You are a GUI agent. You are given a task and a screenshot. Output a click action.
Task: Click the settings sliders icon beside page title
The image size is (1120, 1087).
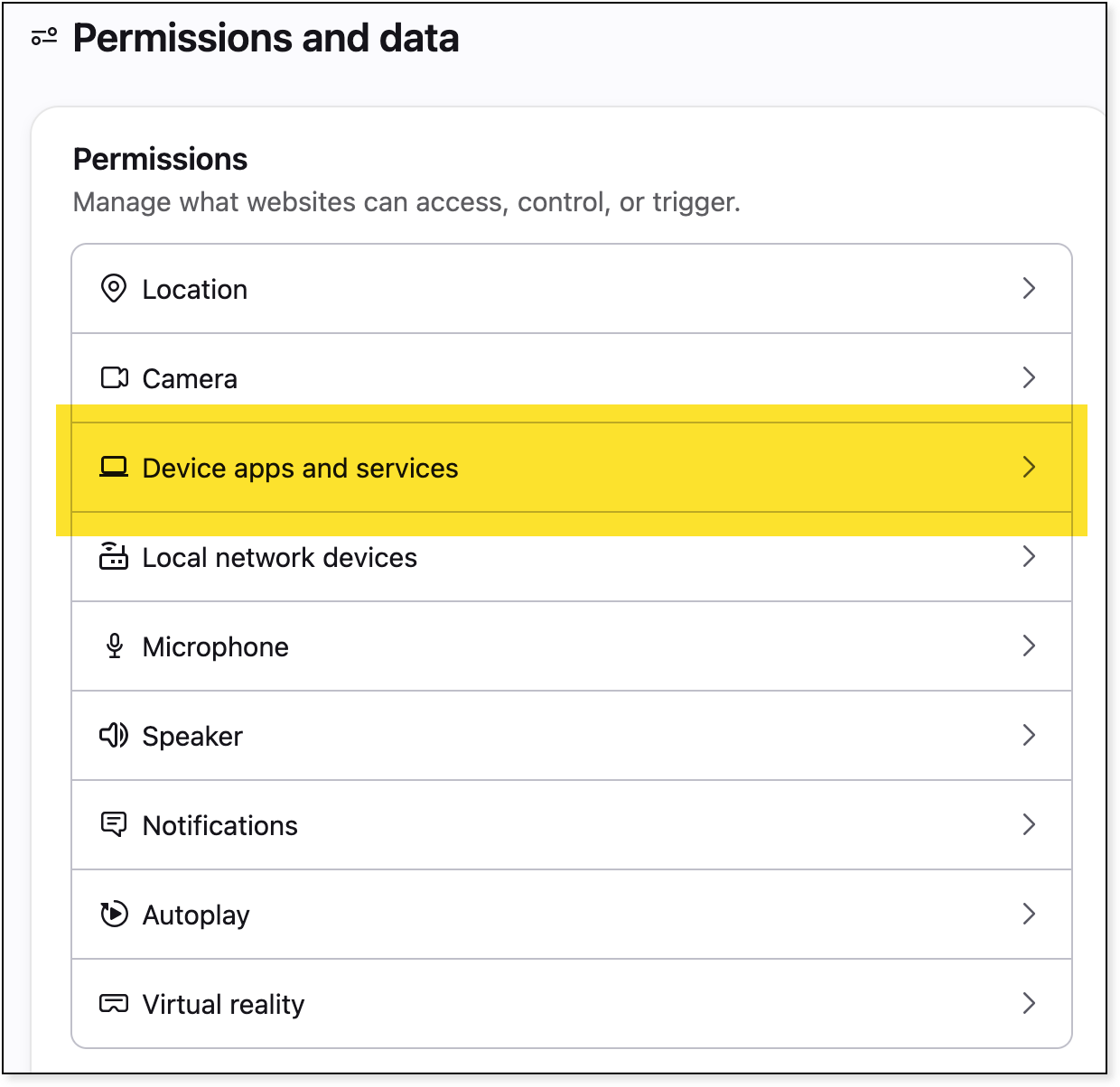tap(44, 37)
